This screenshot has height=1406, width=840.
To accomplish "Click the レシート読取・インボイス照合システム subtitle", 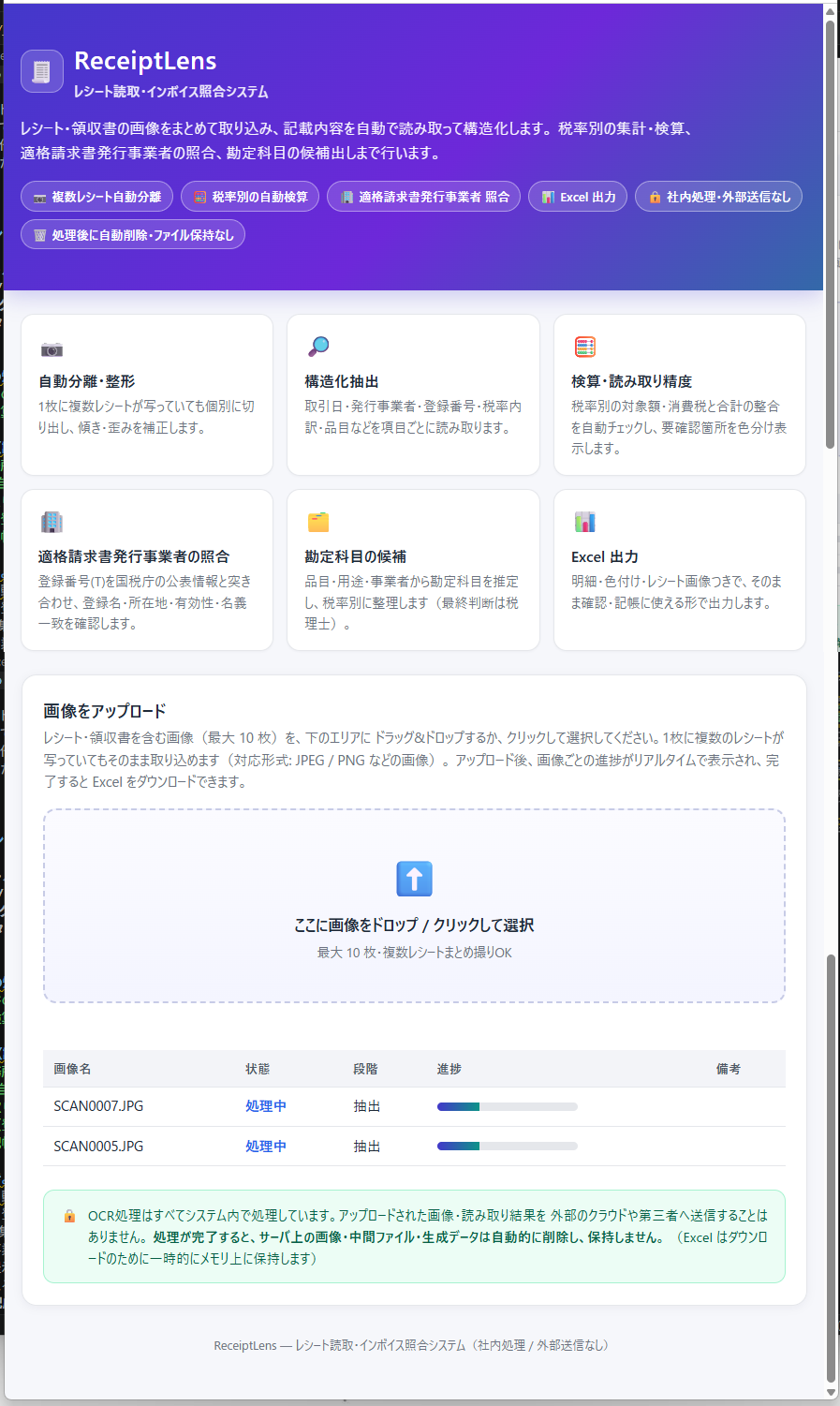I will (171, 92).
